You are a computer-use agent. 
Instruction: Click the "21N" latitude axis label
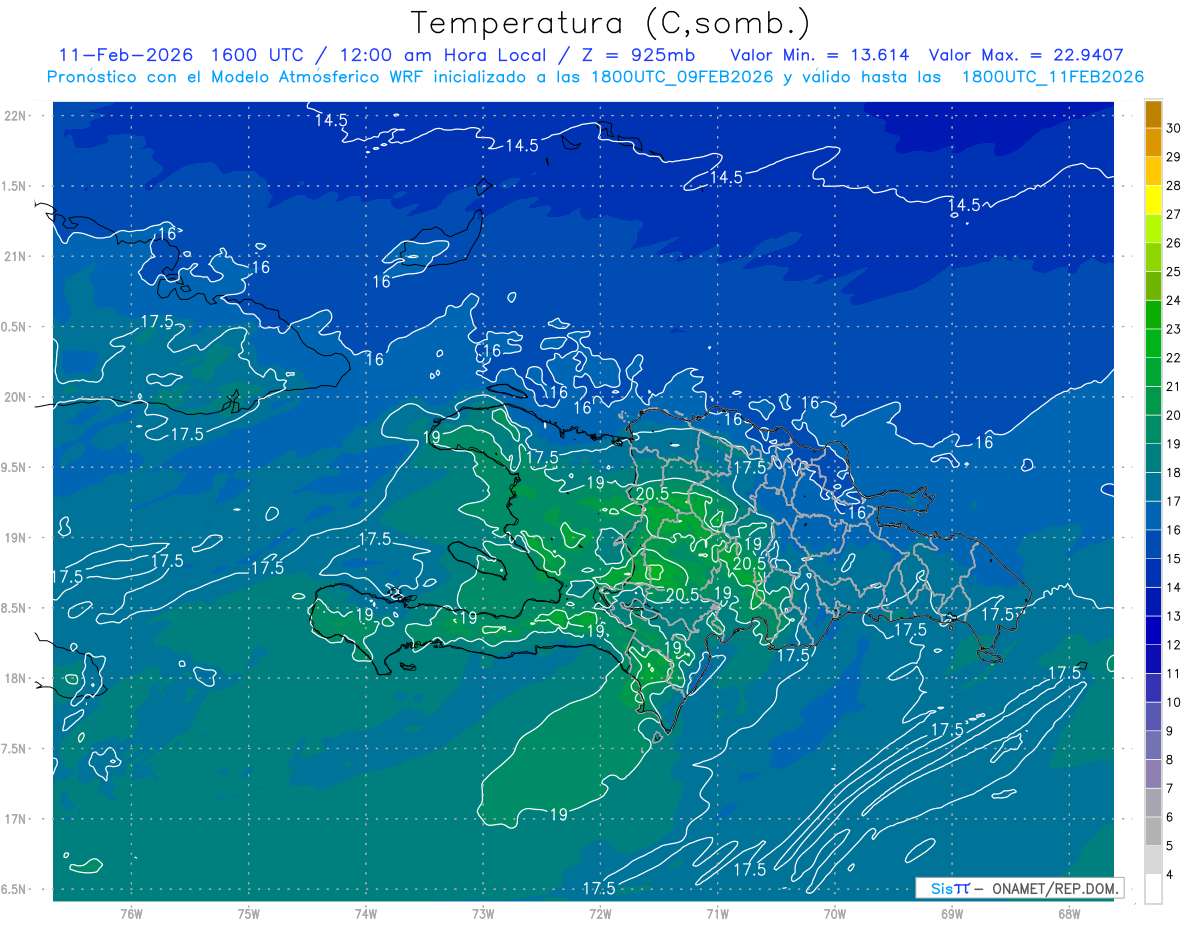point(15,256)
